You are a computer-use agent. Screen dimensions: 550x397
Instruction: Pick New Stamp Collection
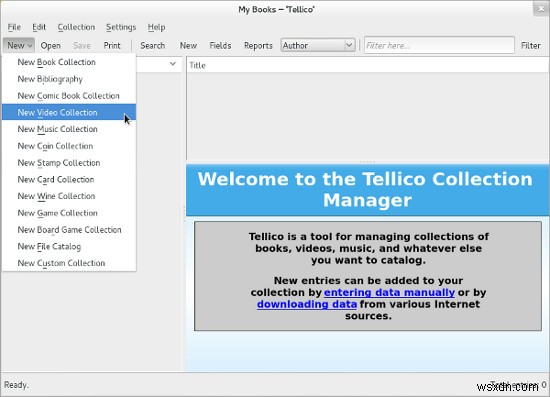[69, 163]
